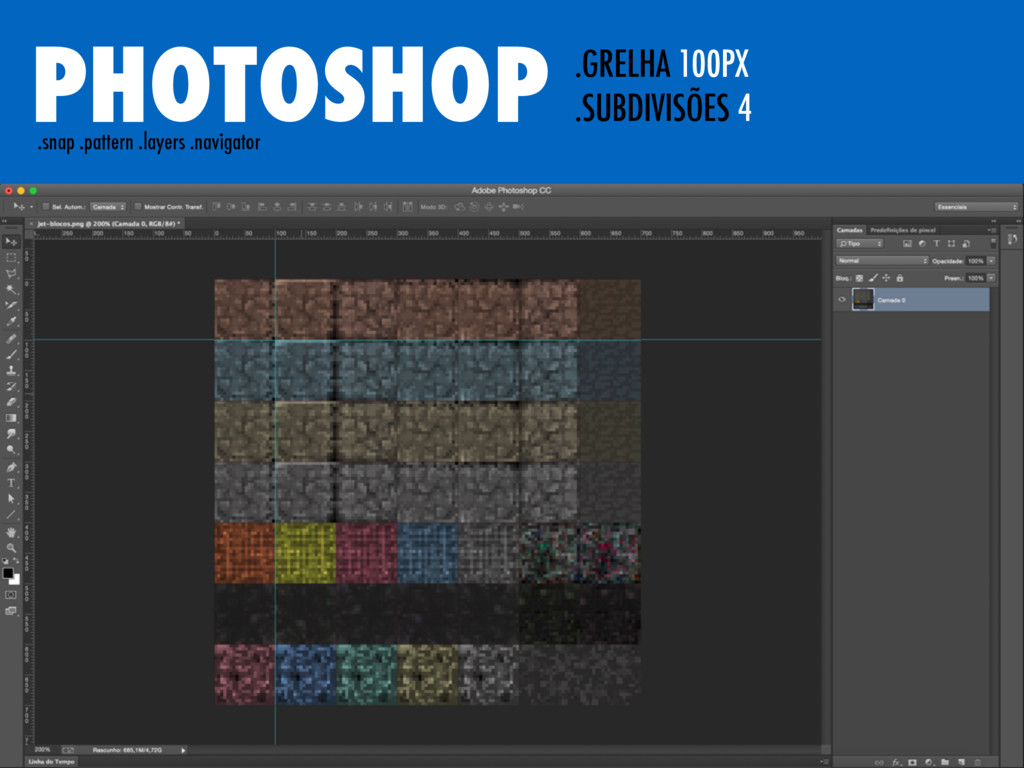Select the Path Selection tool
Viewport: 1024px width, 768px height.
click(11, 500)
